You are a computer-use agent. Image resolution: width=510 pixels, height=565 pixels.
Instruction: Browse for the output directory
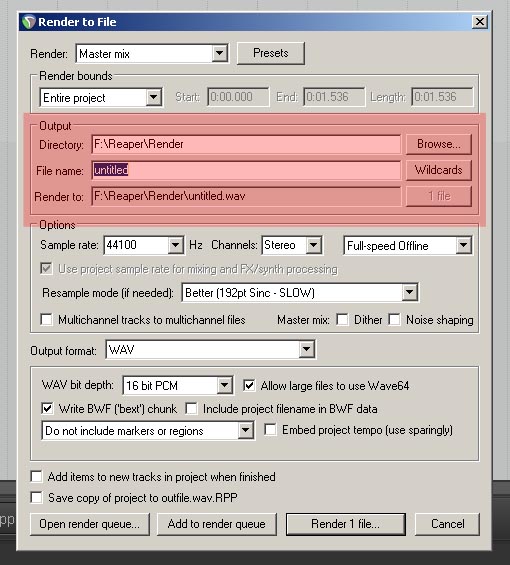click(439, 144)
